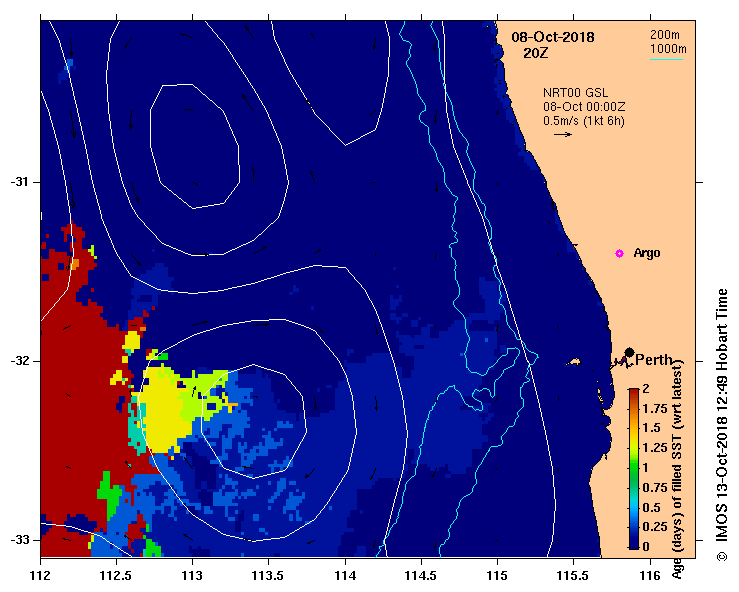Click the colorbar tick label '1.5'

pos(652,428)
